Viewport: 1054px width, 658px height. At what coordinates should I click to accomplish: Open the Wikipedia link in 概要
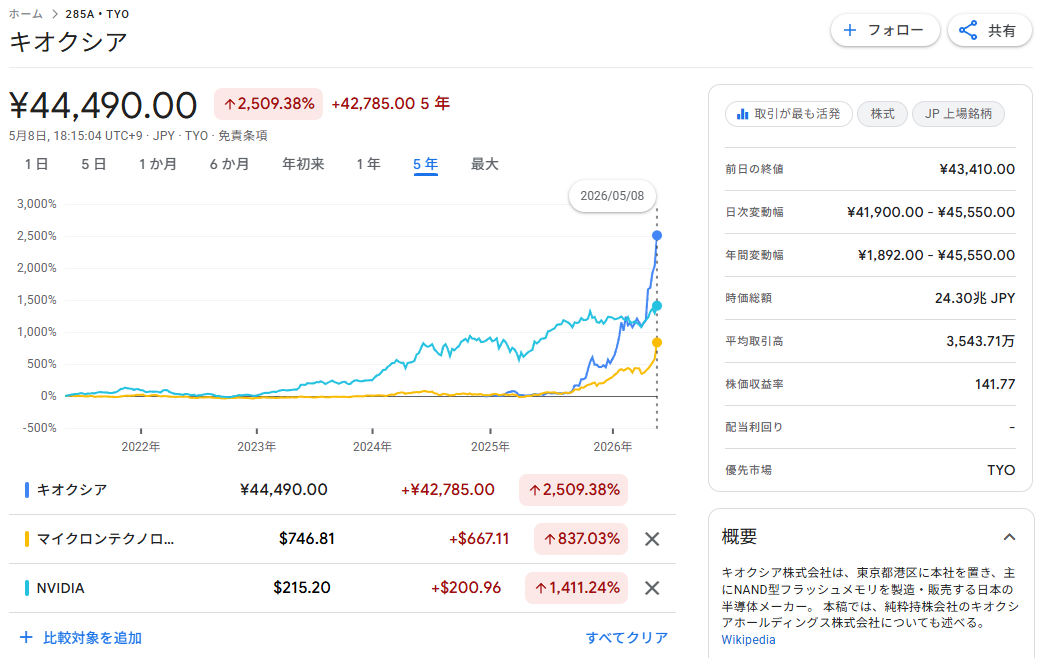coord(748,640)
